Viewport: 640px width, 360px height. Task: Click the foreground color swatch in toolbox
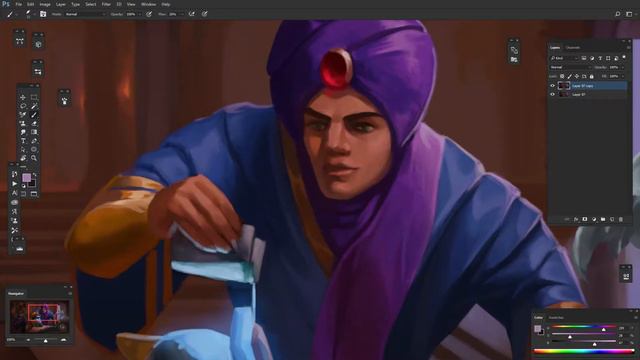coord(27,178)
